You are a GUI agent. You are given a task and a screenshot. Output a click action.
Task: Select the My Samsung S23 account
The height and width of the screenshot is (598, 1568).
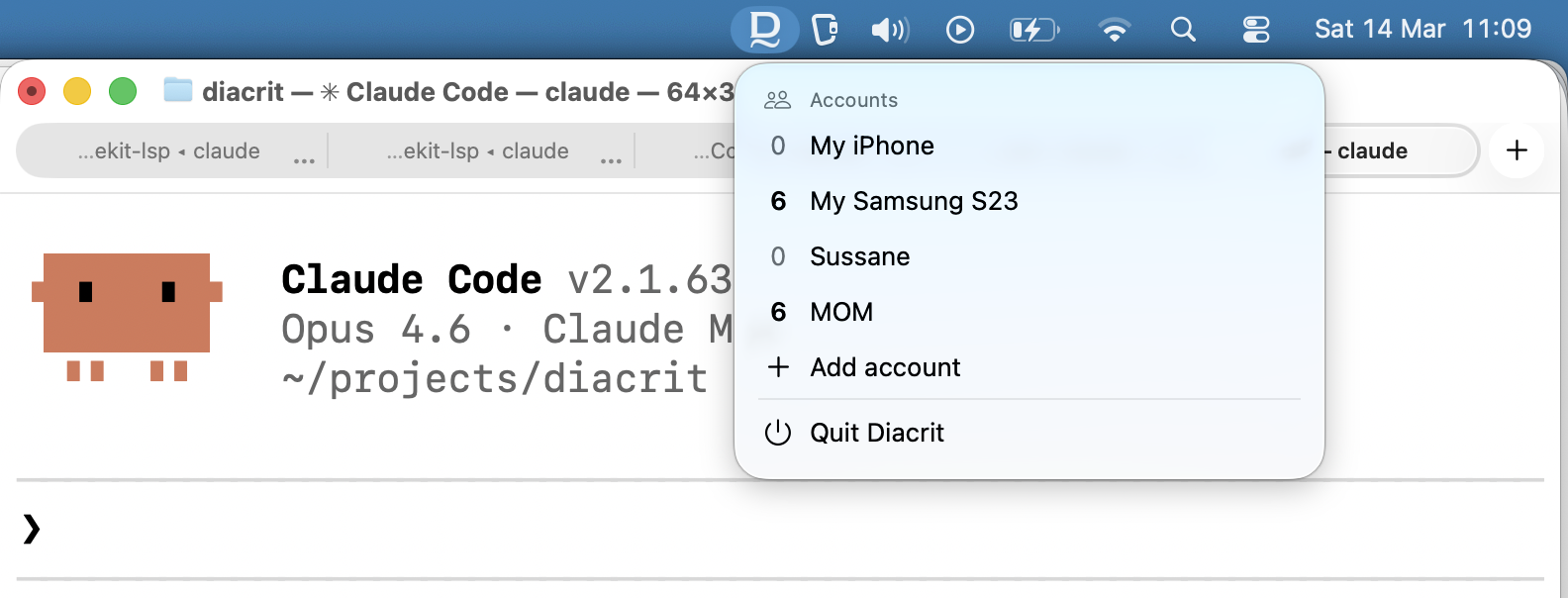(914, 201)
